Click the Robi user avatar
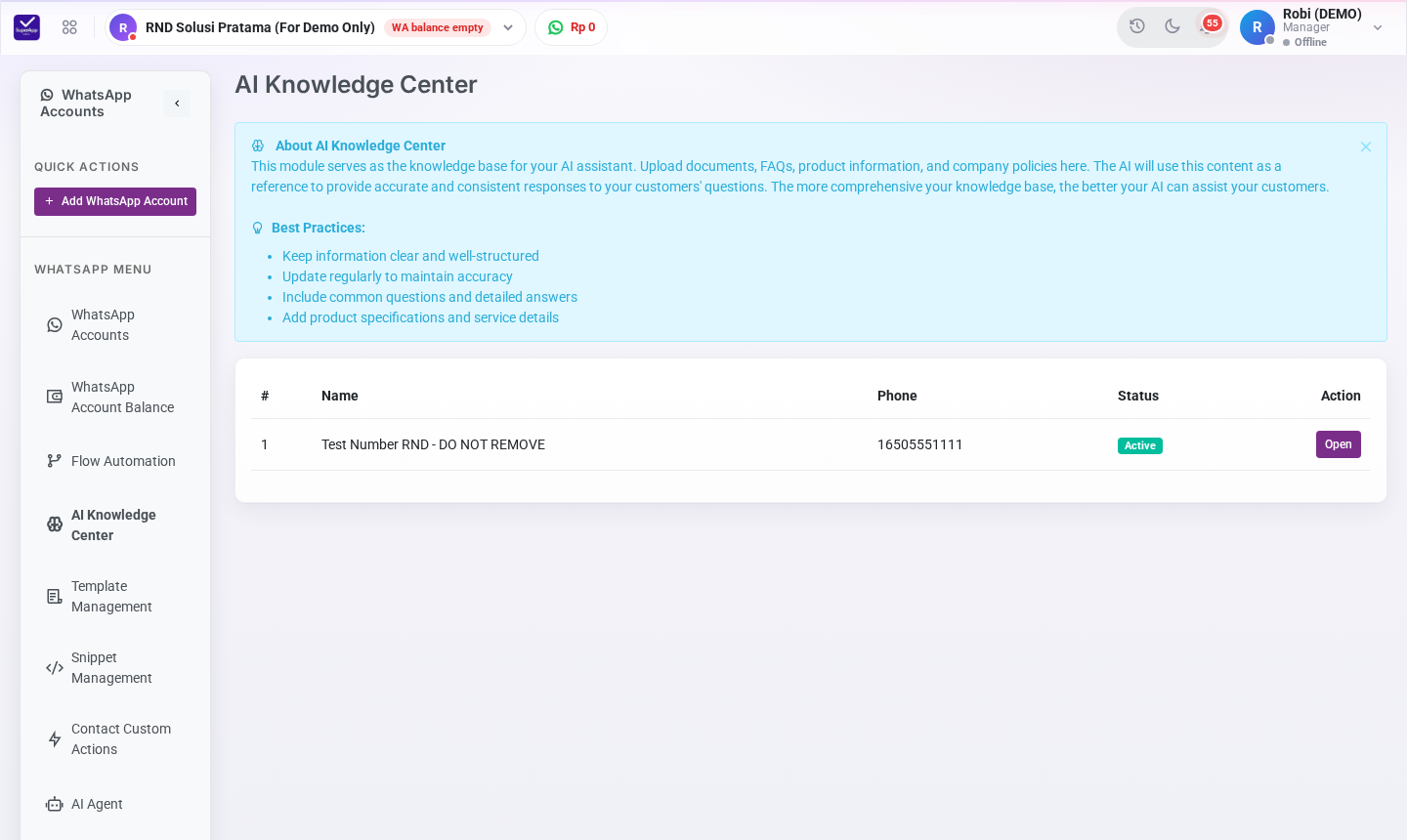The height and width of the screenshot is (840, 1407). [x=1258, y=27]
